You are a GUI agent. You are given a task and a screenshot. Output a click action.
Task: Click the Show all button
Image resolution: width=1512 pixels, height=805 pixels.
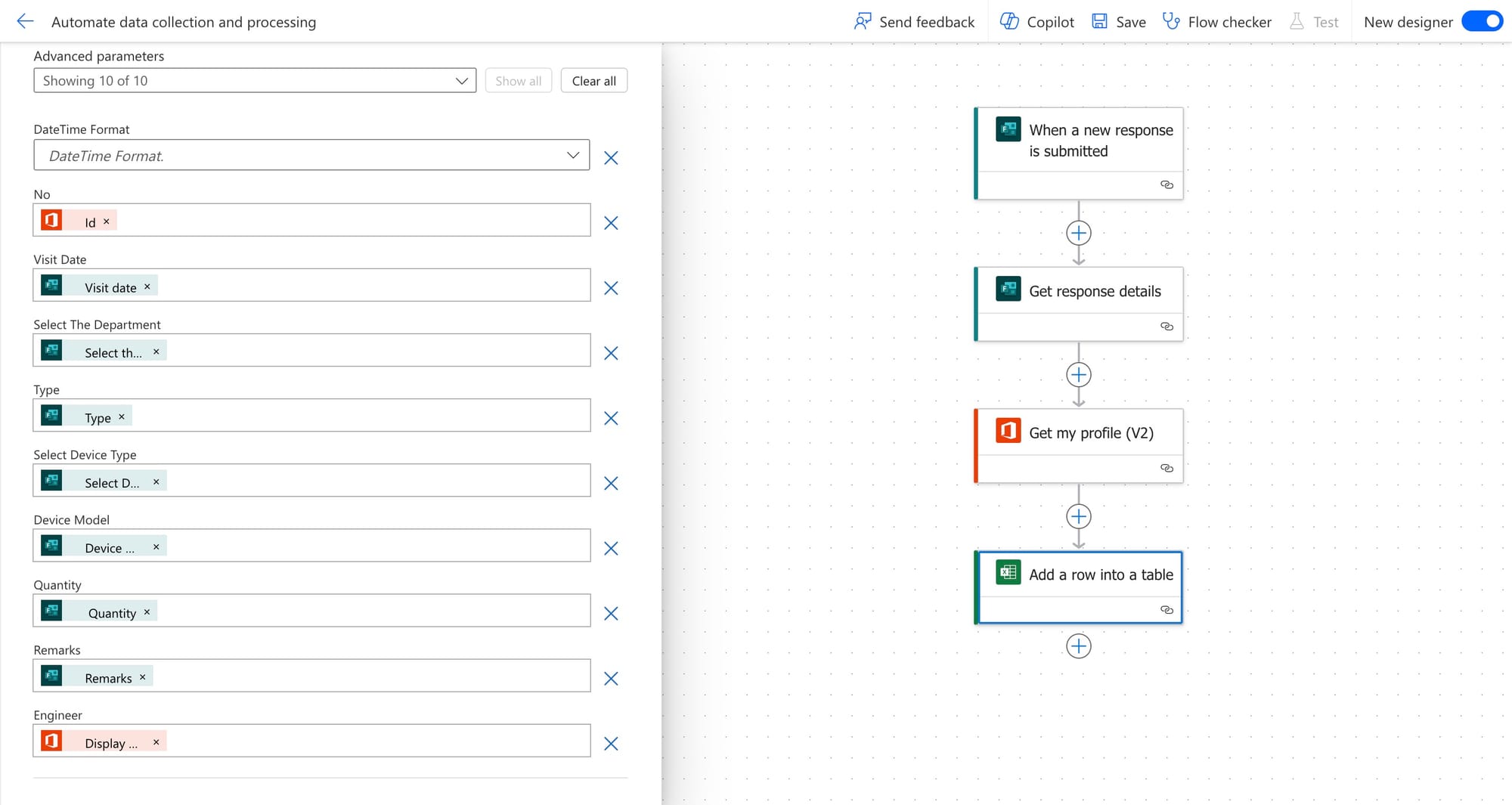(x=519, y=81)
